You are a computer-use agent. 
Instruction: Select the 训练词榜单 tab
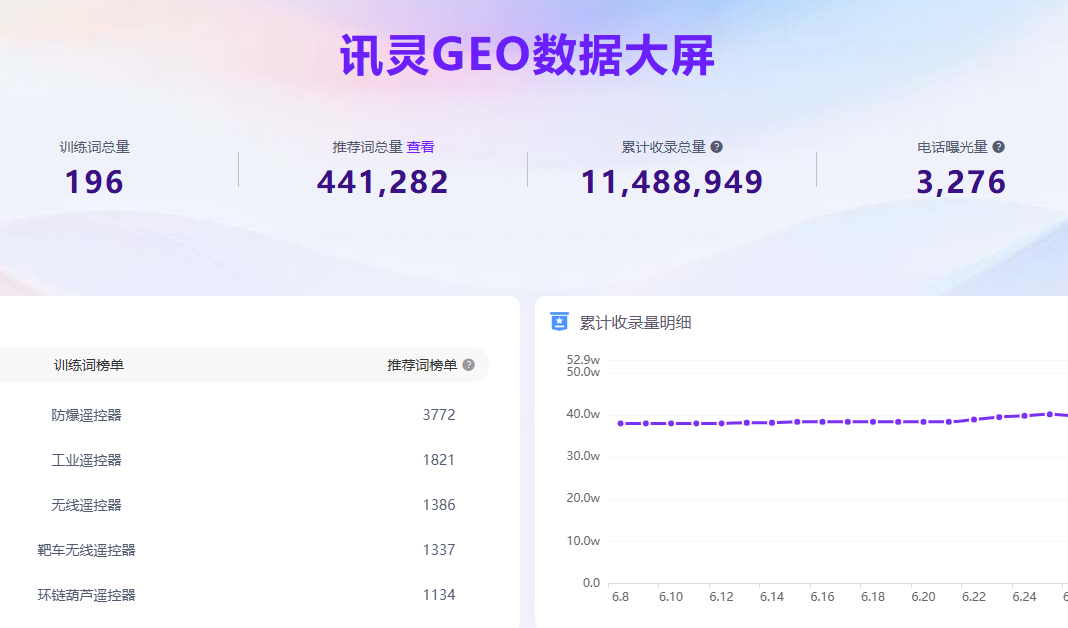click(x=89, y=365)
